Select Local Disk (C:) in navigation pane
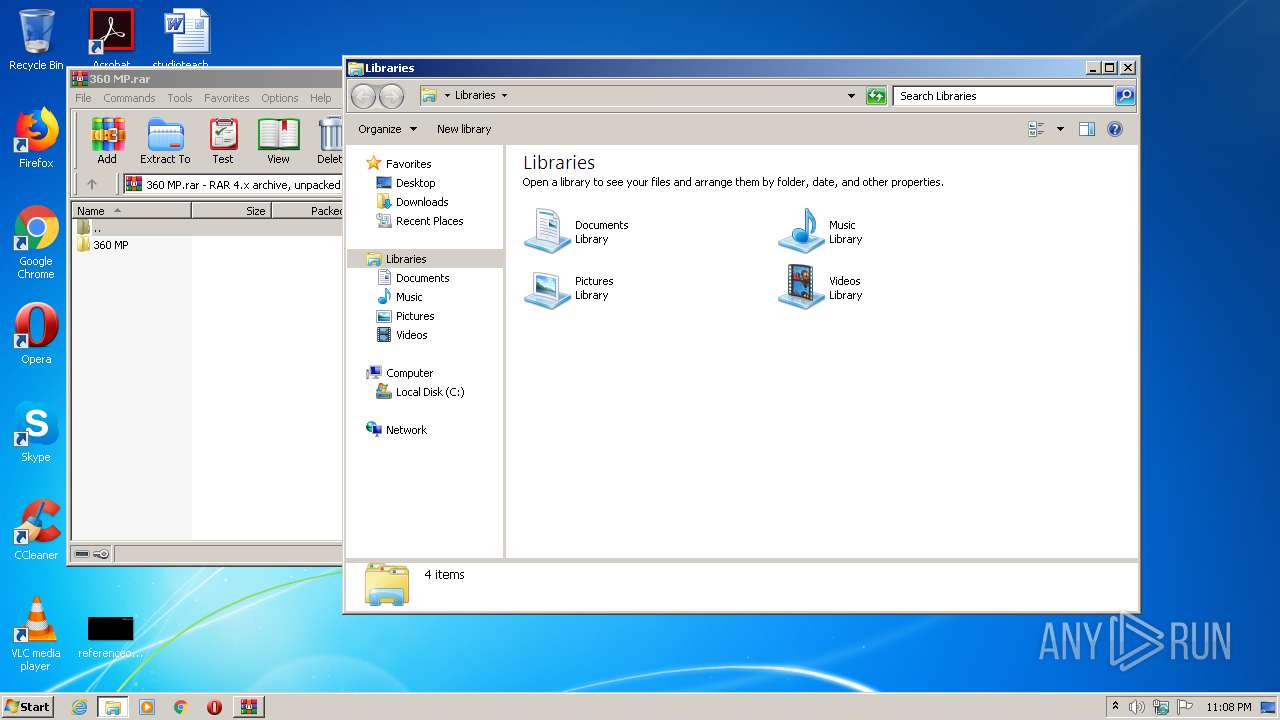This screenshot has height=720, width=1280. click(419, 392)
